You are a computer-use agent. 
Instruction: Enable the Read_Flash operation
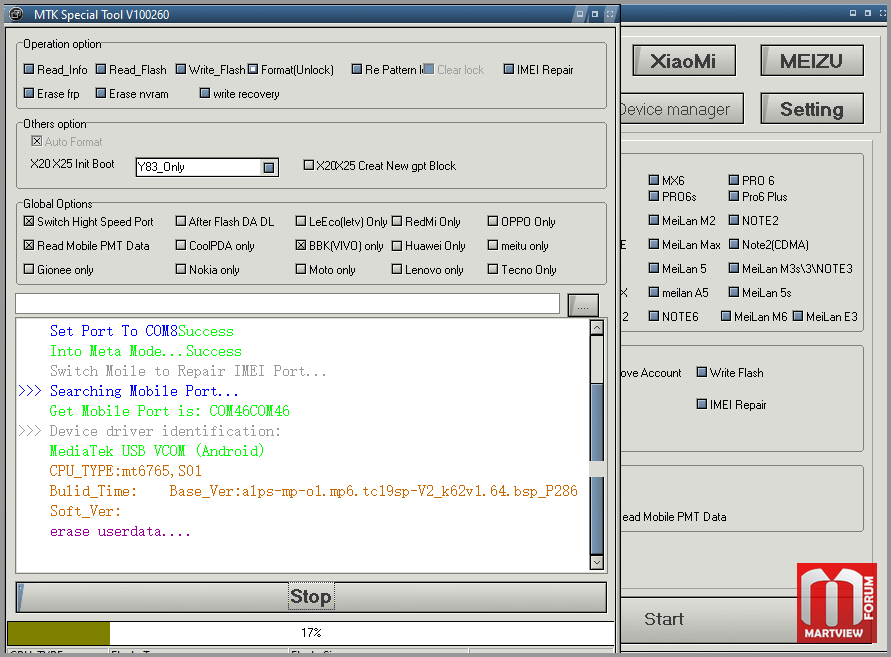coord(101,69)
